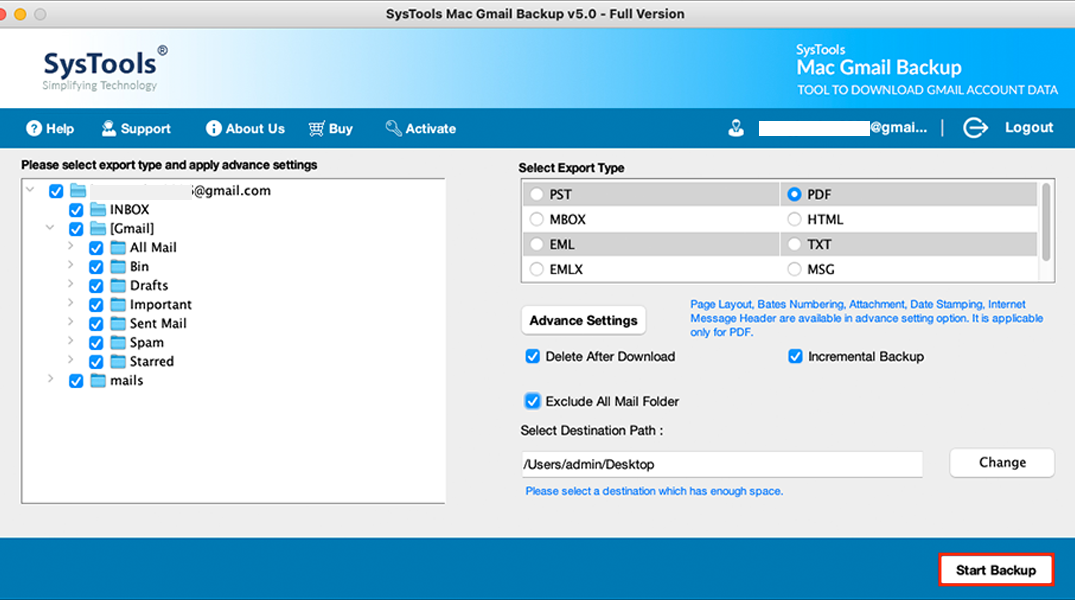Click the destination path field
This screenshot has width=1075, height=600.
(722, 464)
